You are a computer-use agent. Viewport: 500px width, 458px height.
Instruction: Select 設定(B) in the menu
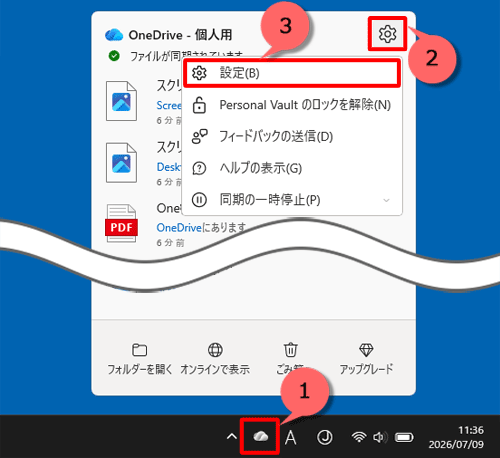pyautogui.click(x=292, y=73)
